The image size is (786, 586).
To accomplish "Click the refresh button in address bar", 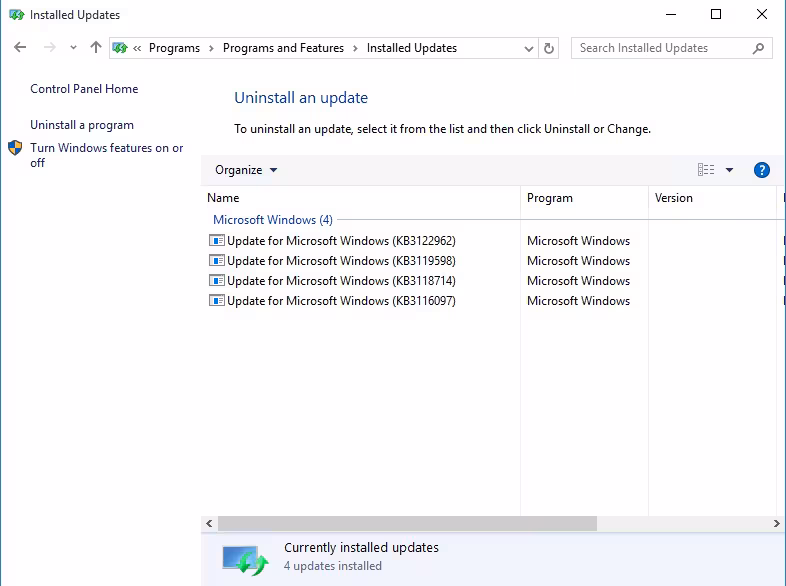I will point(549,48).
